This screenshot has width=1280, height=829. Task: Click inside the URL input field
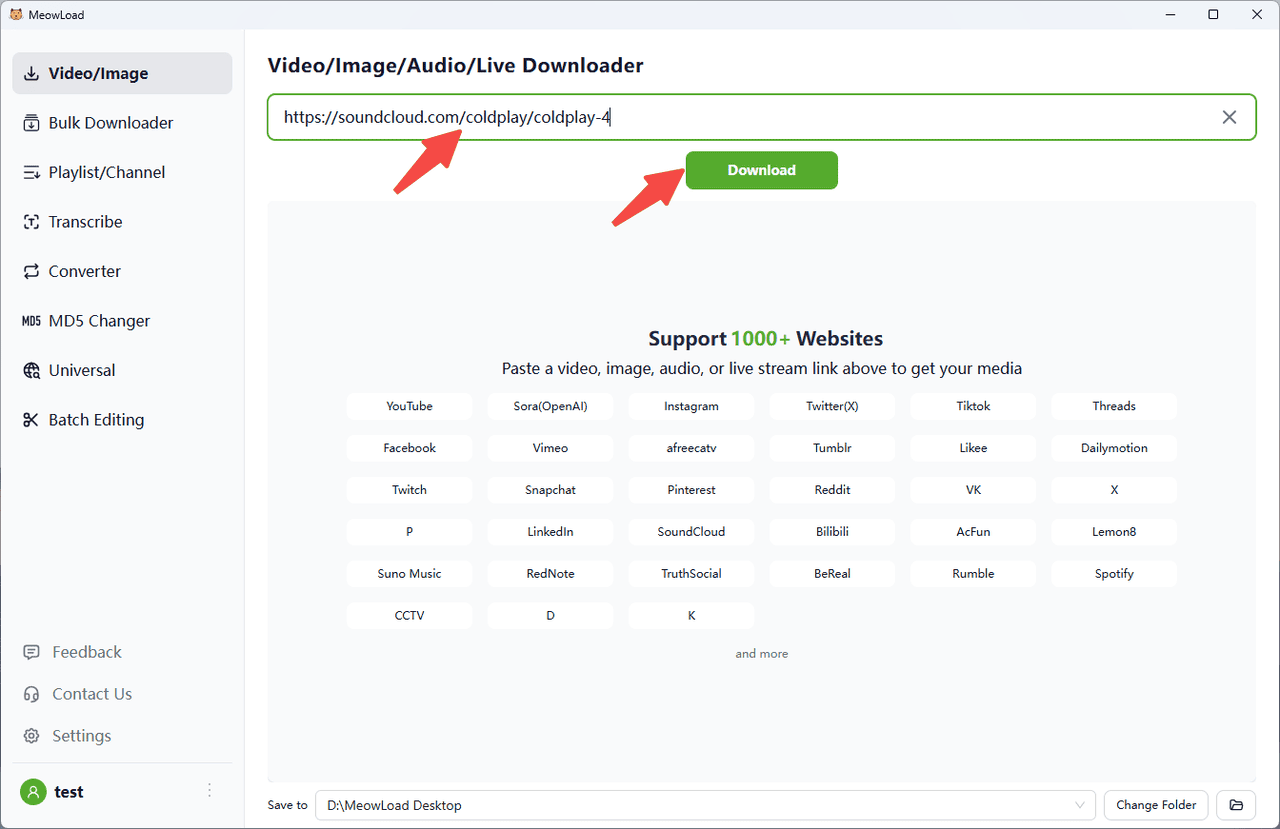(900, 117)
